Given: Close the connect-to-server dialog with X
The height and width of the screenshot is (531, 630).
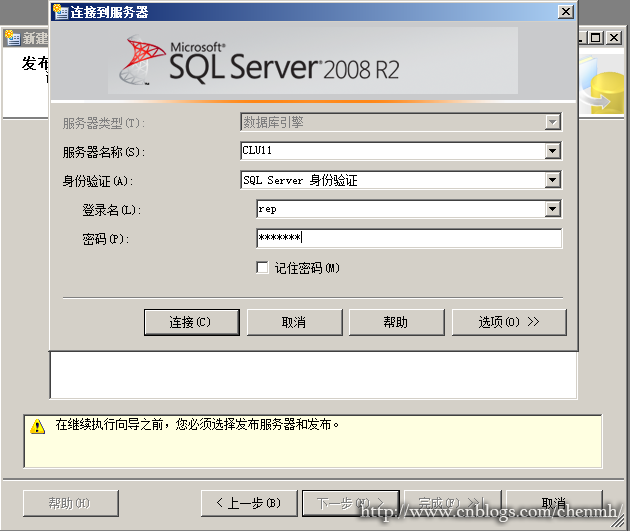Looking at the screenshot, I should pos(565,12).
